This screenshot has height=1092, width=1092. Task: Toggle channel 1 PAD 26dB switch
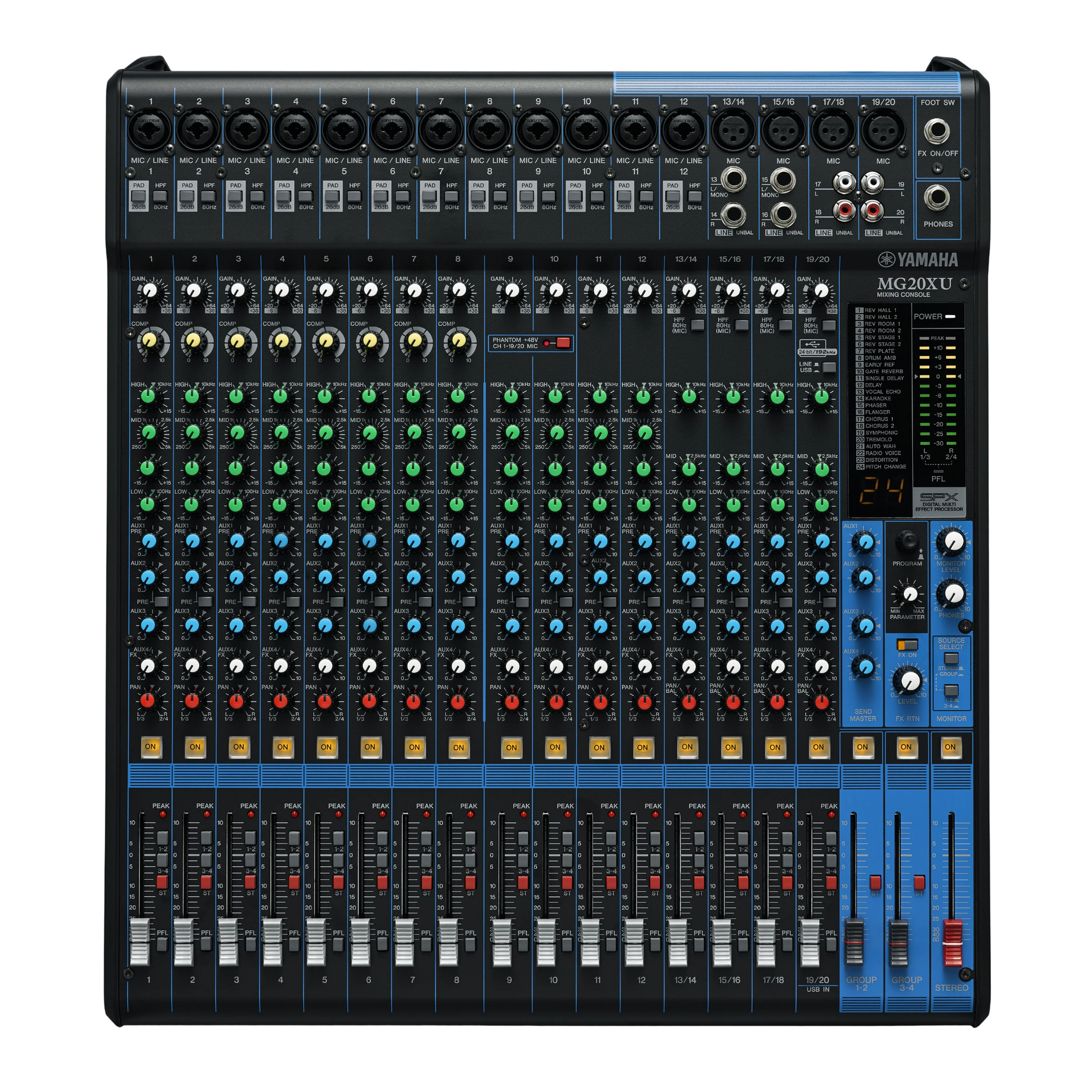click(138, 197)
